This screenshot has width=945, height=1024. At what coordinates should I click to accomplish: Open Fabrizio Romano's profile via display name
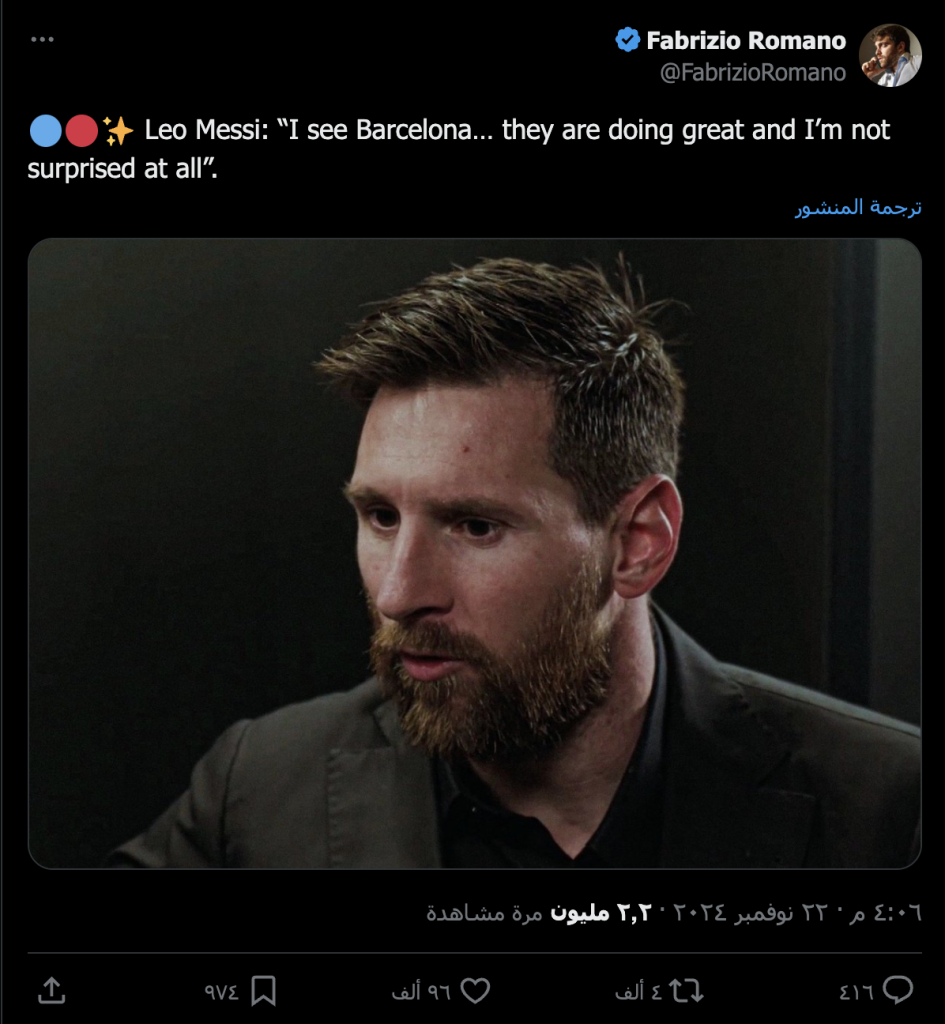point(746,41)
